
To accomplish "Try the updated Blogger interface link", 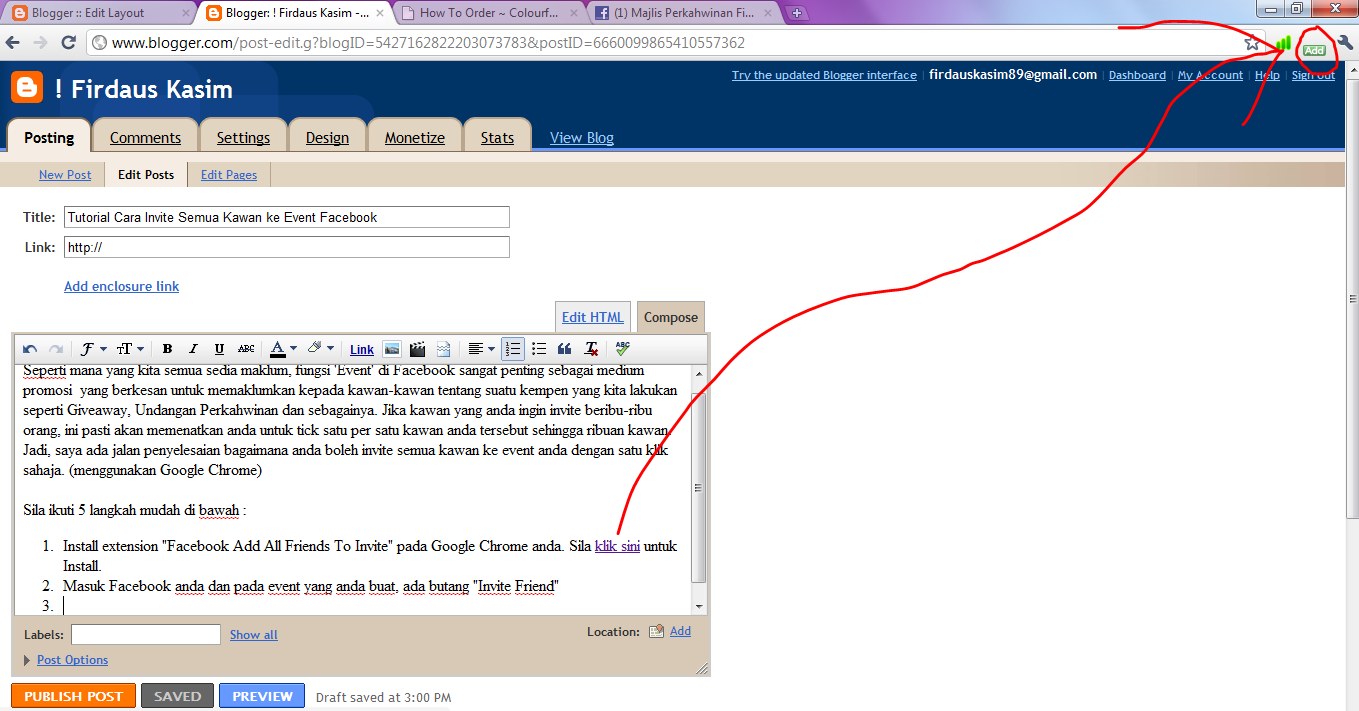I will pyautogui.click(x=824, y=75).
